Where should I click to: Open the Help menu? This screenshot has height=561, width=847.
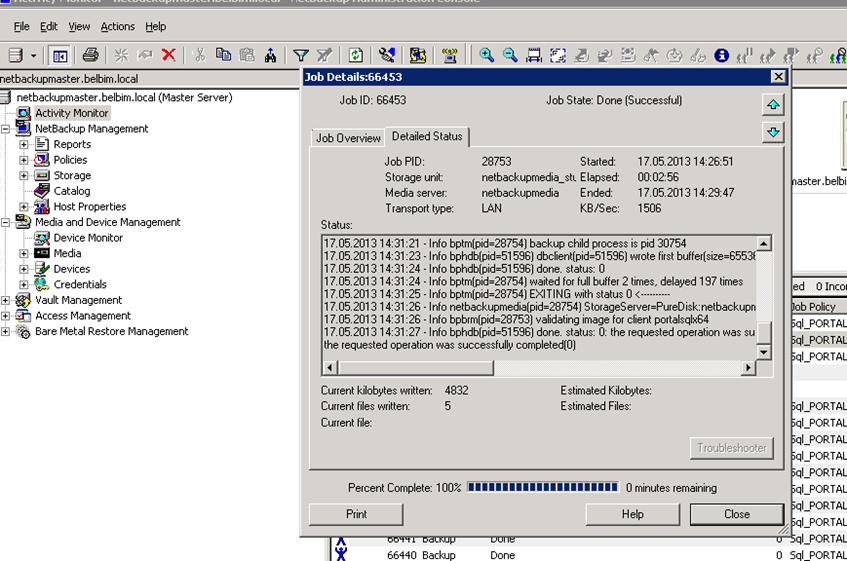[x=156, y=26]
